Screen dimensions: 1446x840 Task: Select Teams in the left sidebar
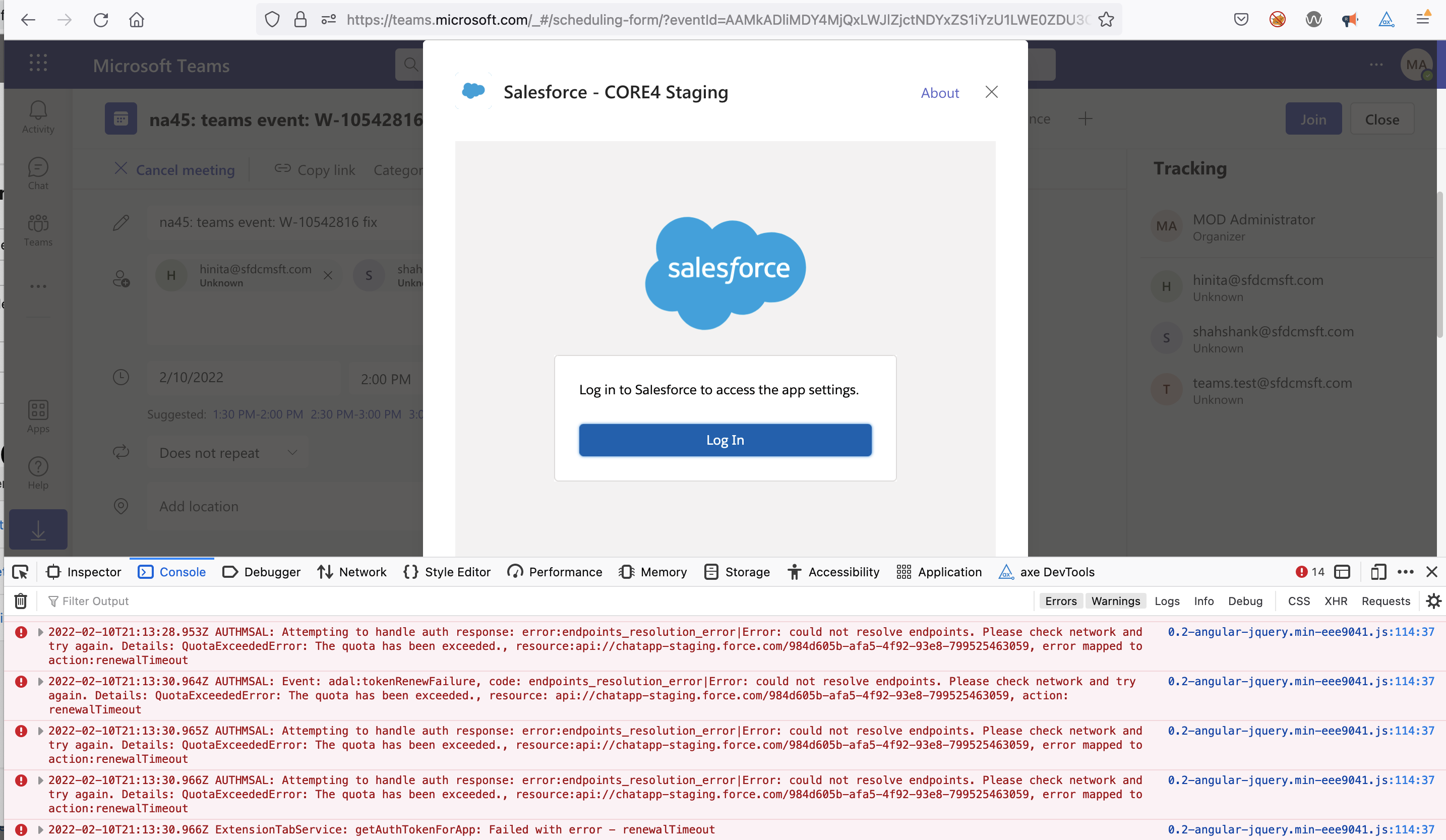tap(37, 230)
